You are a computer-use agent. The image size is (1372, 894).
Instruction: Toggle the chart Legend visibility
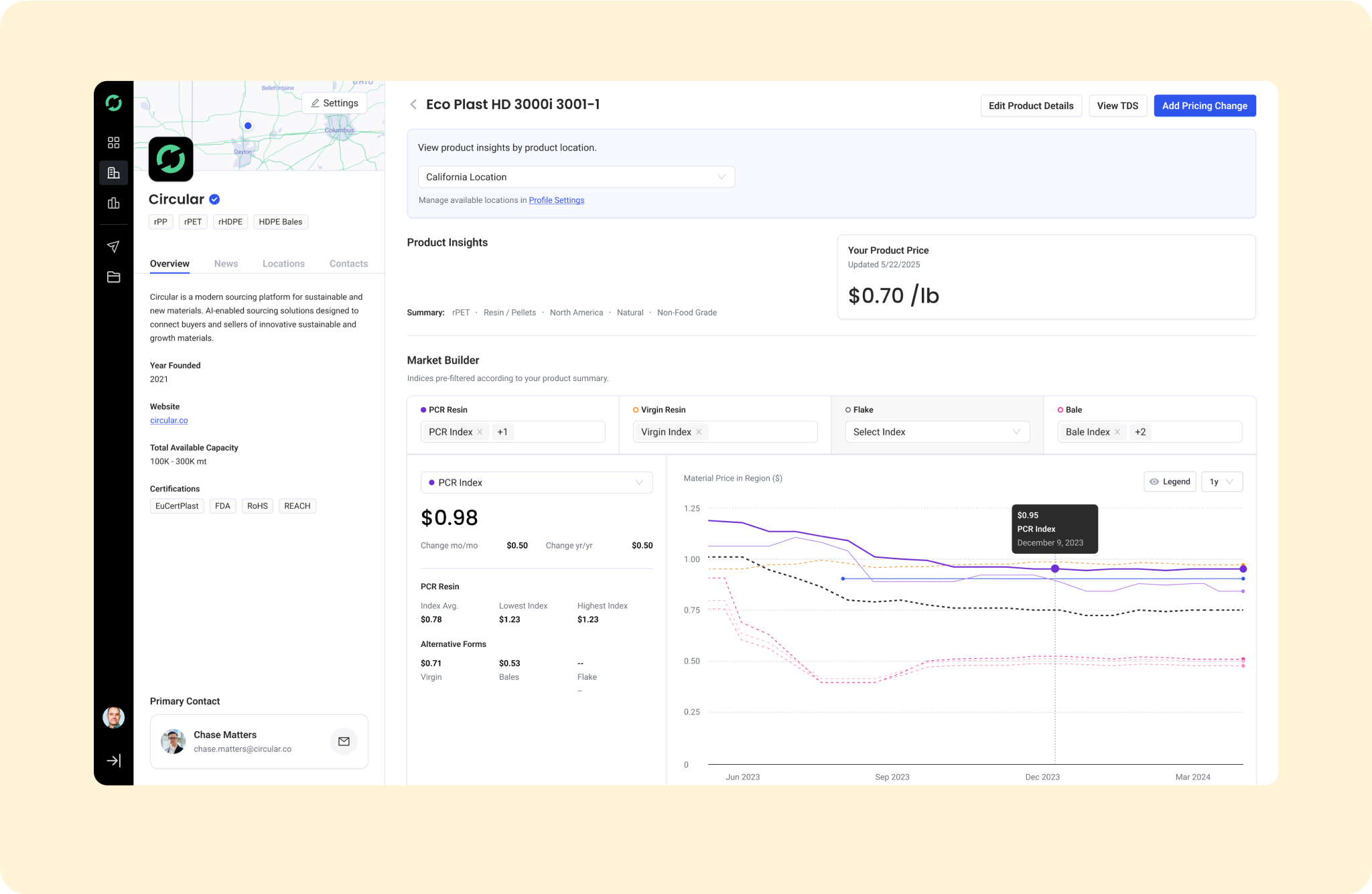tap(1170, 481)
